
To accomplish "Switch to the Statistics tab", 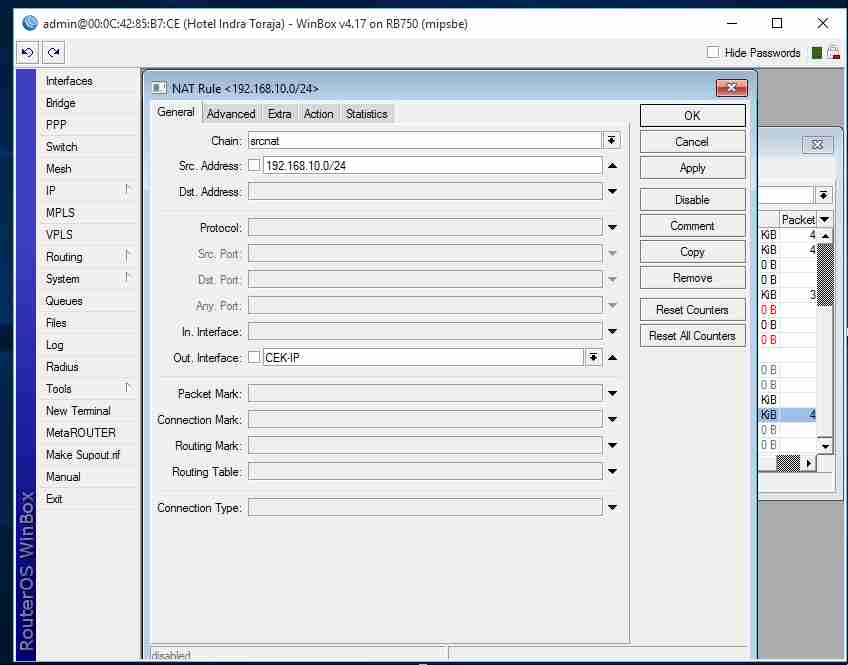I will click(367, 114).
